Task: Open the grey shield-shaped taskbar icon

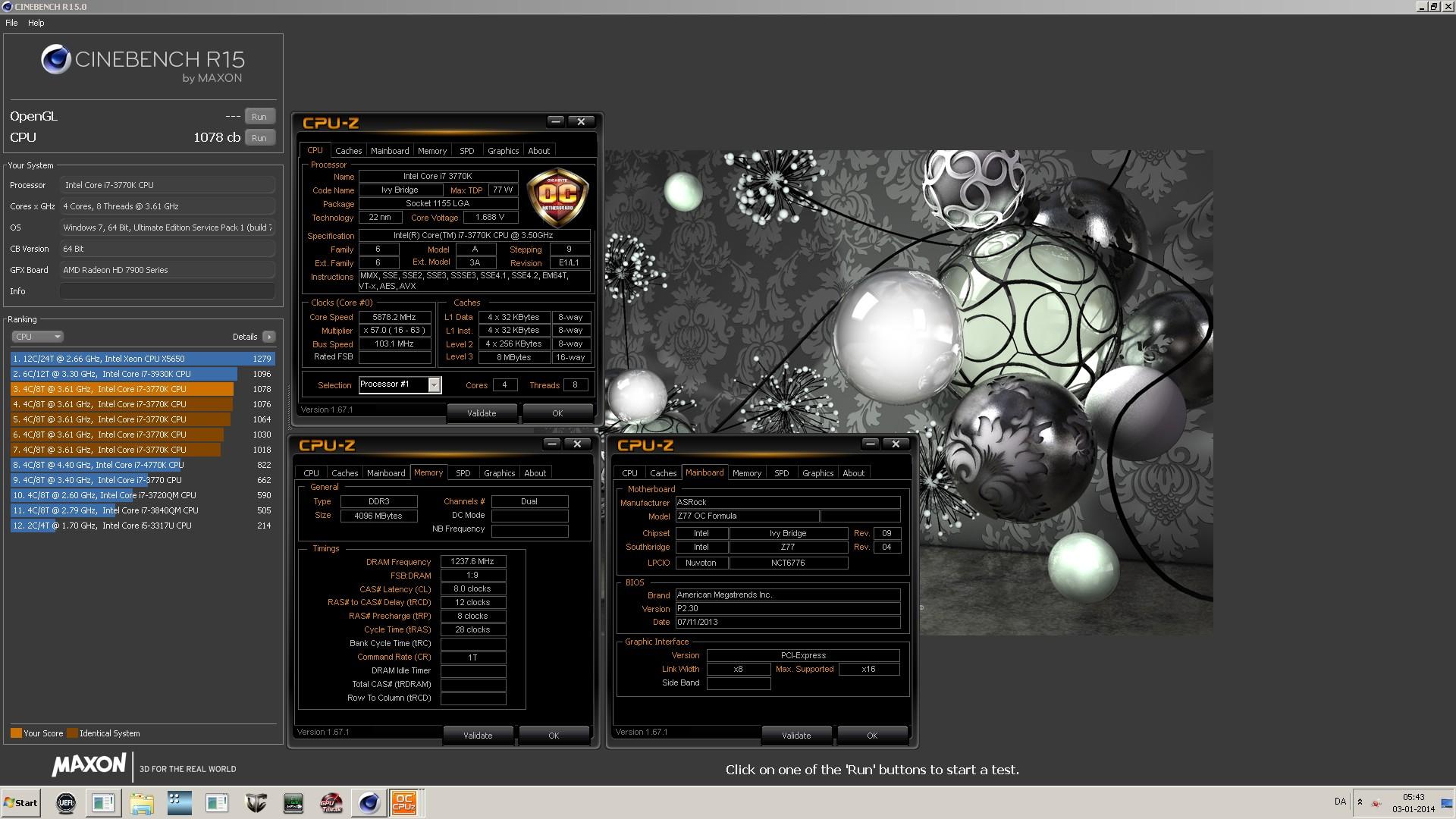Action: (256, 802)
